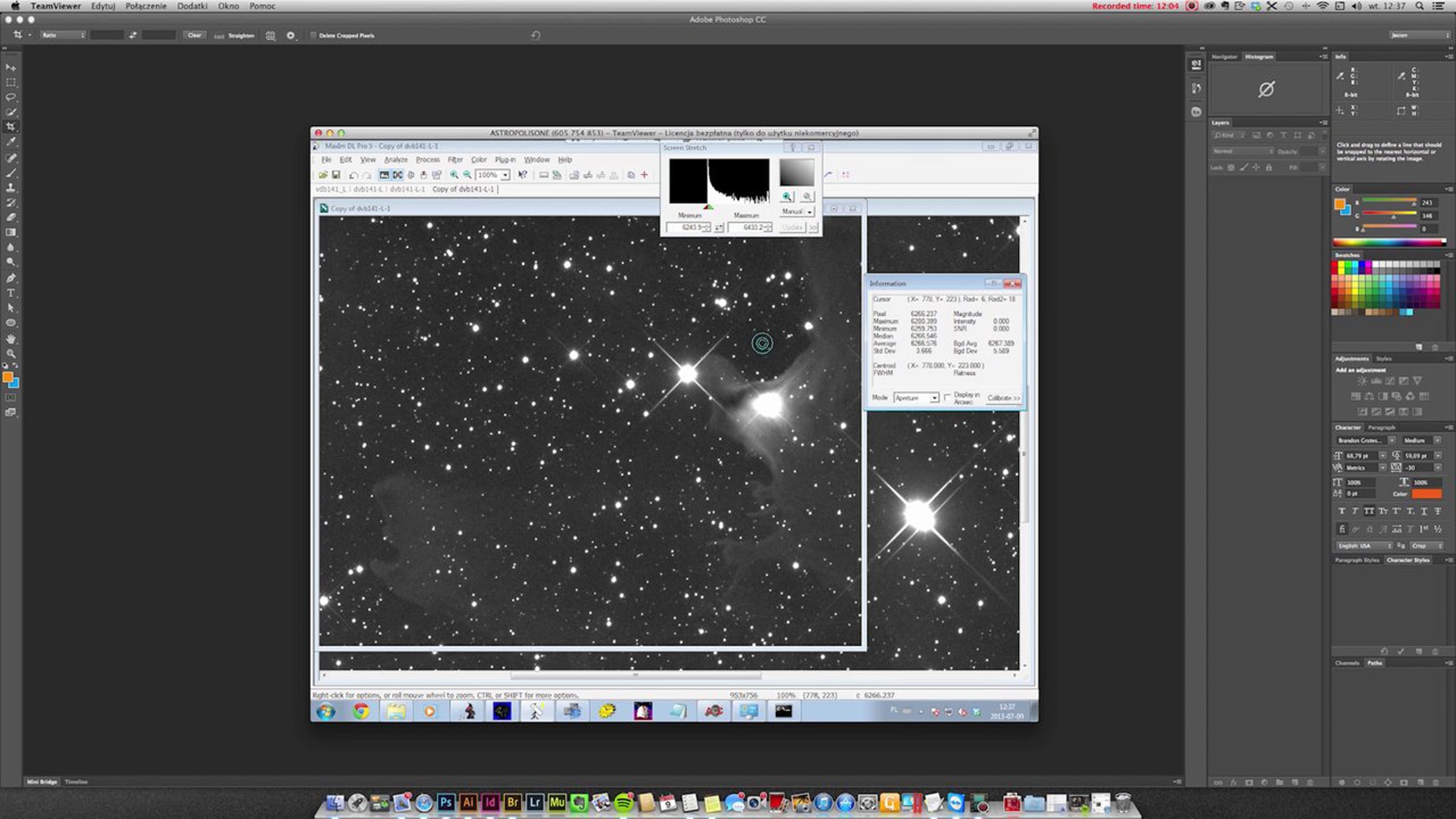Select the Quick Selection tool

pos(10,112)
